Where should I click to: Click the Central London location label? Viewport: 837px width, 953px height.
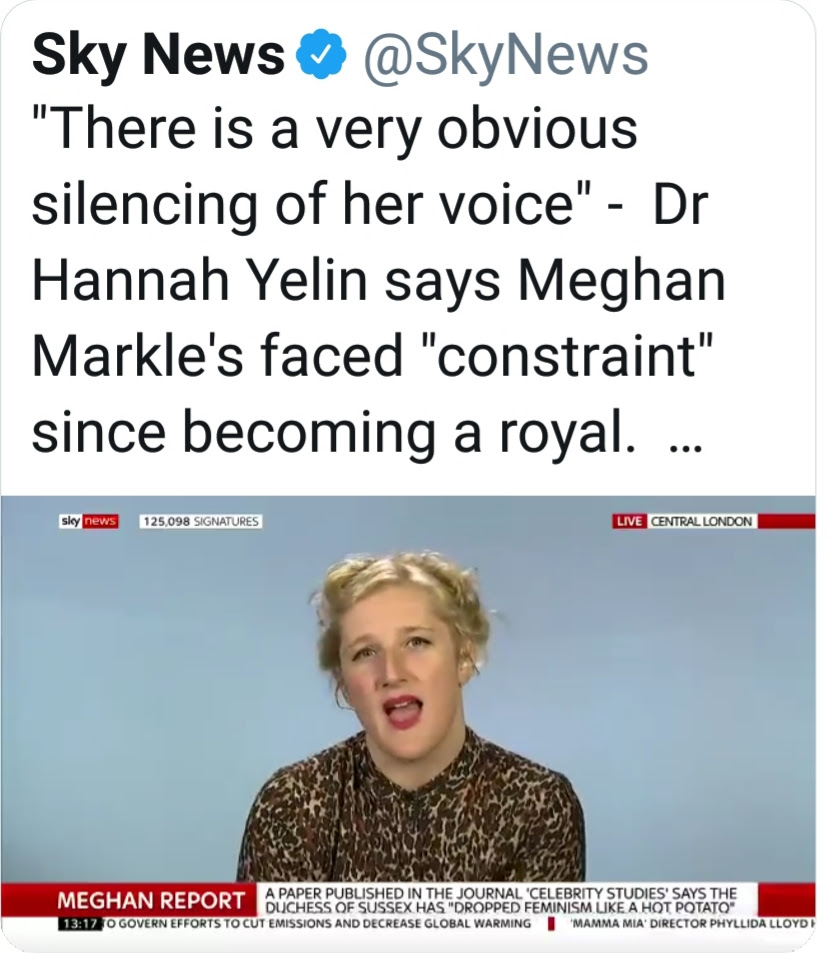point(701,521)
